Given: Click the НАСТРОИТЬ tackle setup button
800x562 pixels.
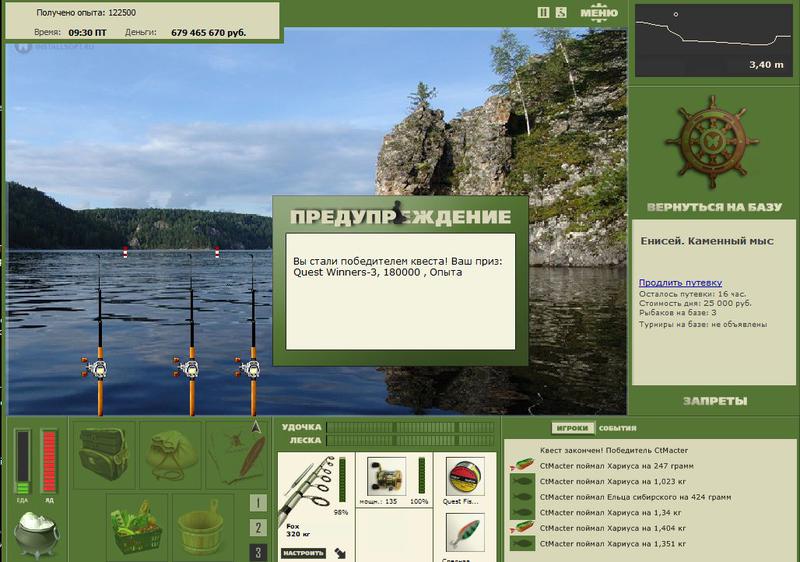Looking at the screenshot, I should pyautogui.click(x=304, y=553).
